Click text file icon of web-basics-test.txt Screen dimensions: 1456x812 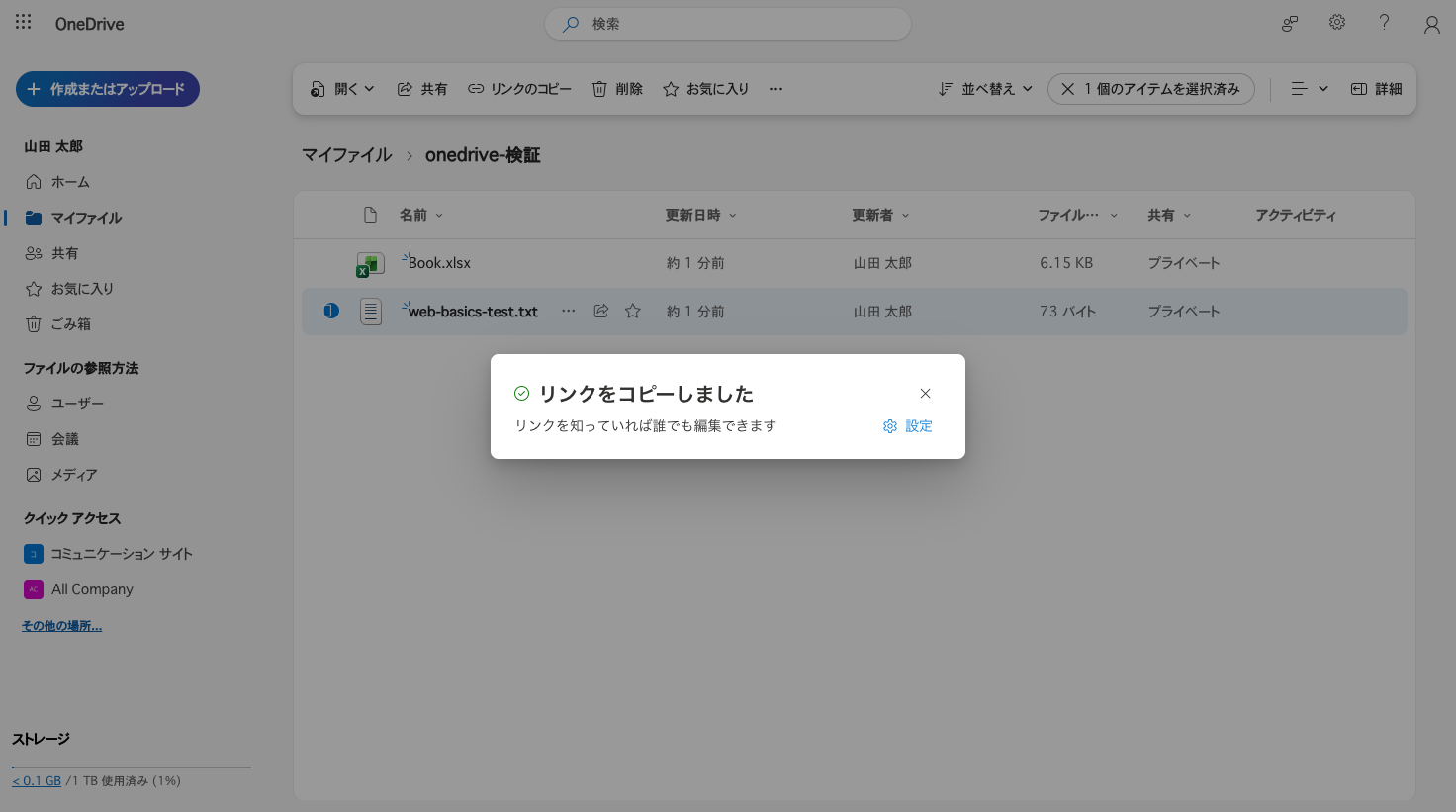coord(371,312)
